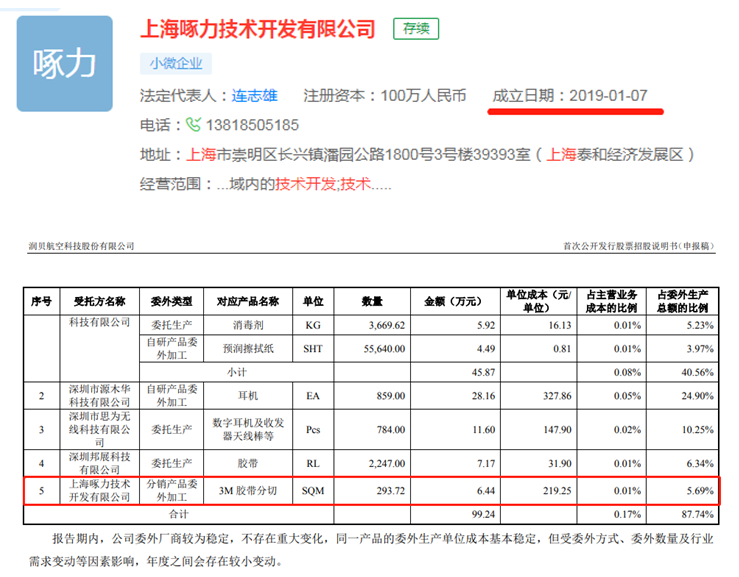
Task: Click cell 深圳市源木华科技有限公司
Action: [x=99, y=396]
